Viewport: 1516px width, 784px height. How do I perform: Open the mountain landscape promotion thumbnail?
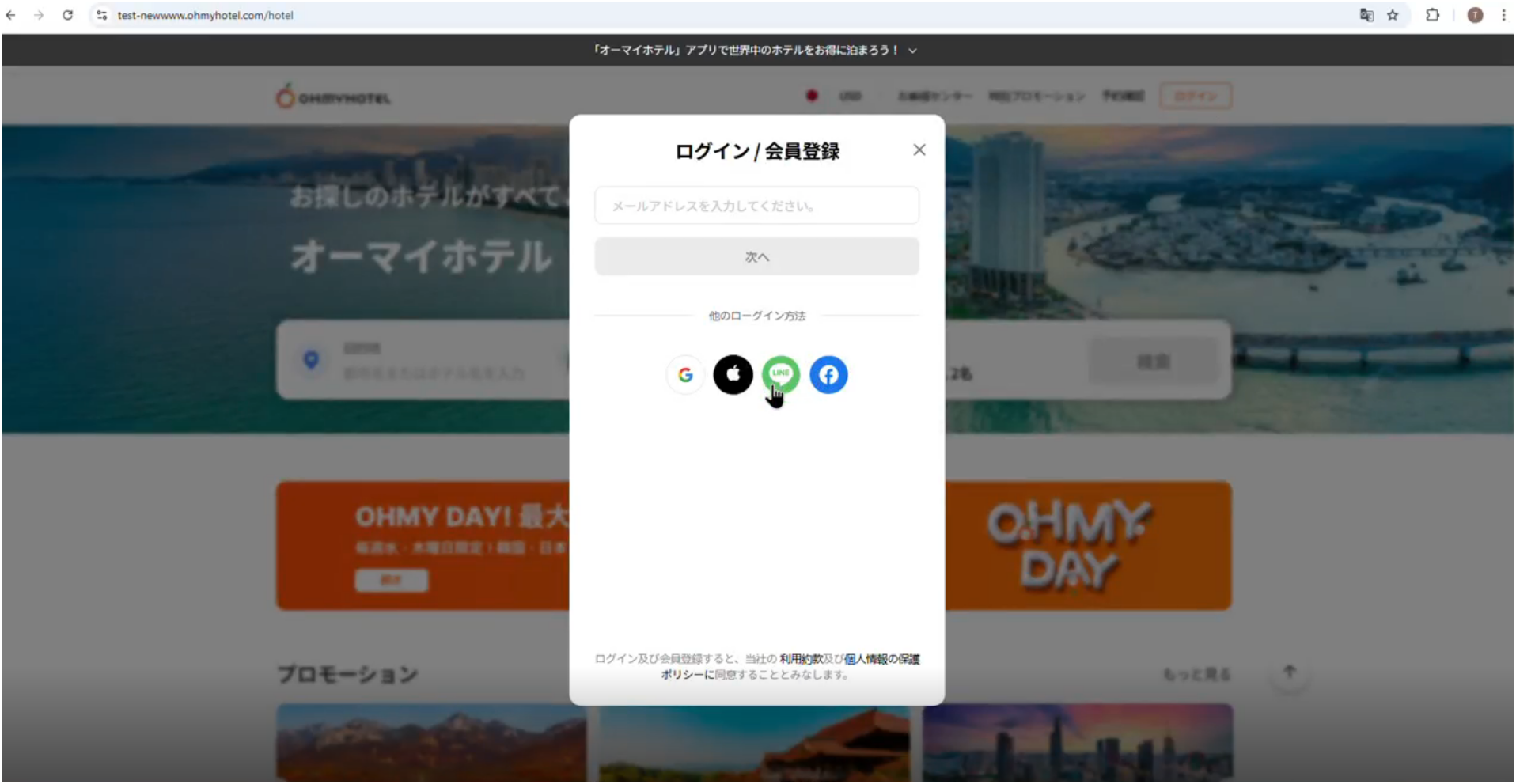(x=431, y=744)
